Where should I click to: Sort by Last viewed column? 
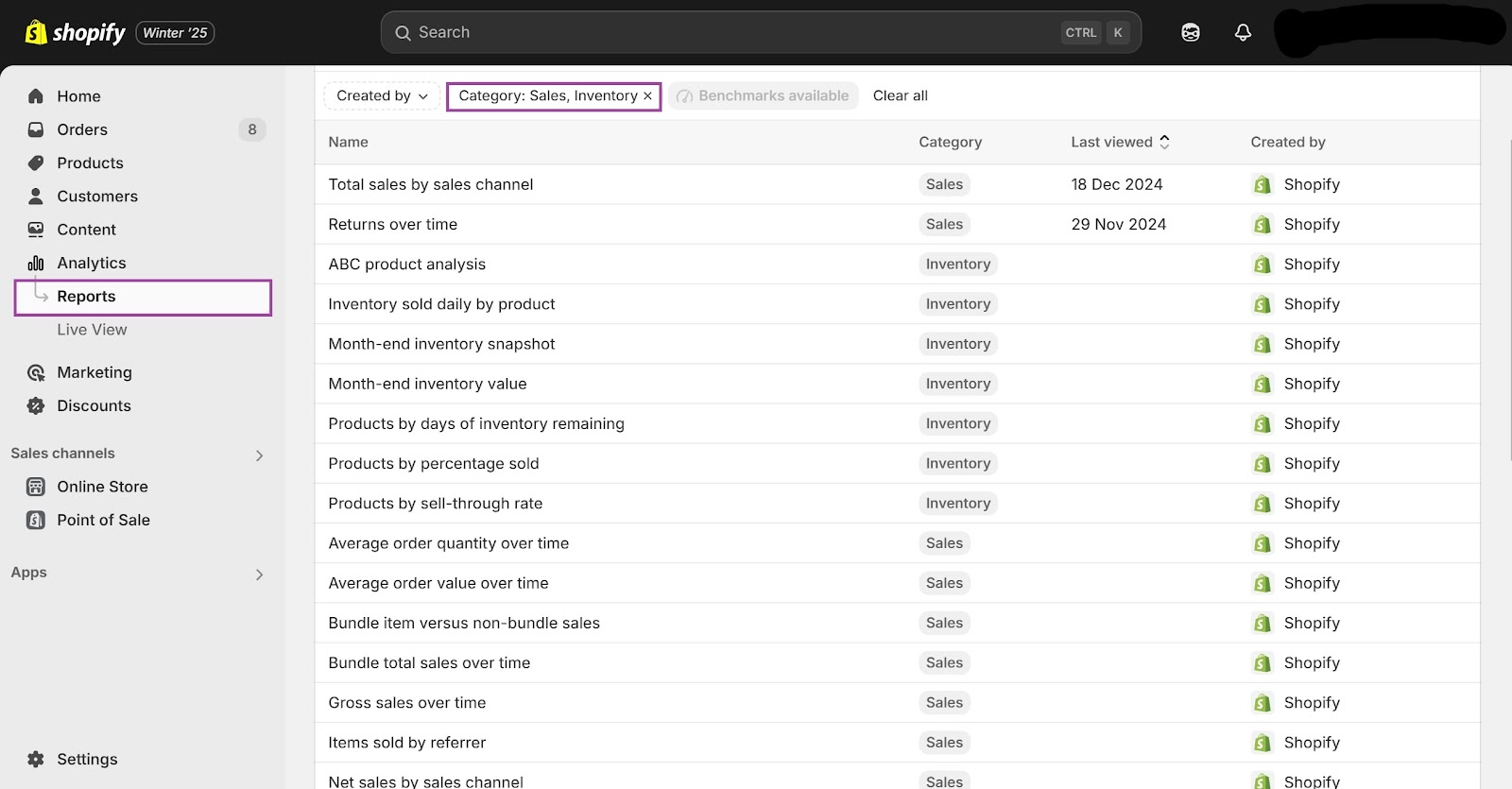pos(1121,142)
